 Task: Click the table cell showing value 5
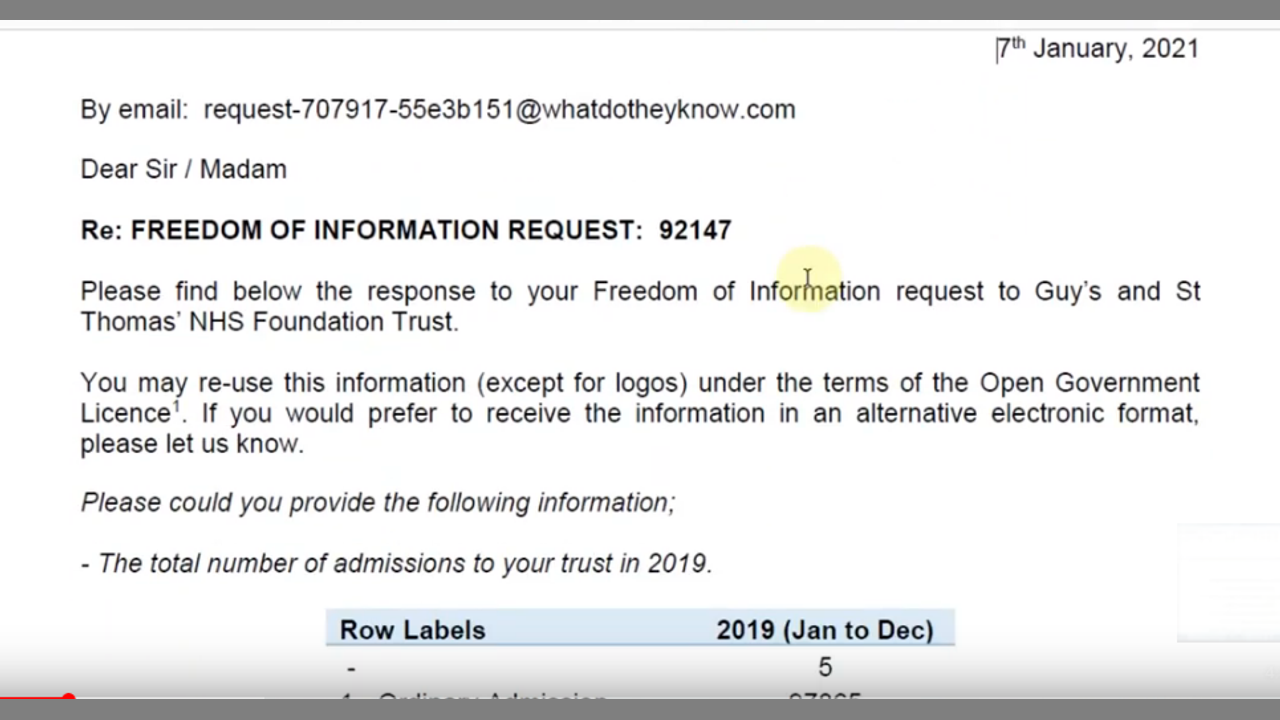[x=825, y=667]
